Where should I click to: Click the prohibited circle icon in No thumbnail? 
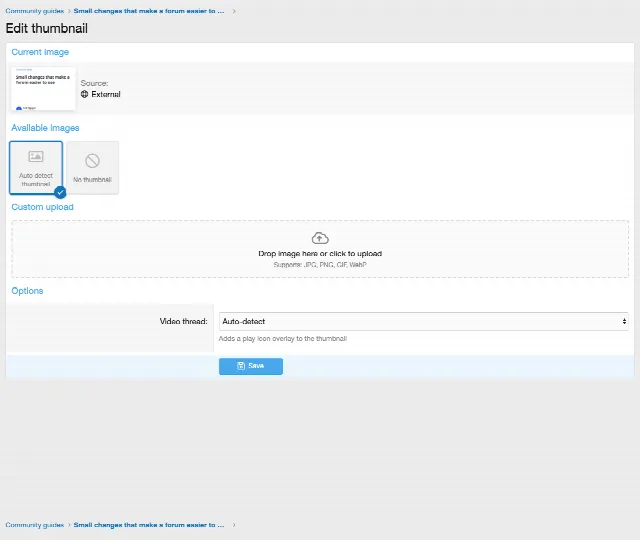coord(92,161)
